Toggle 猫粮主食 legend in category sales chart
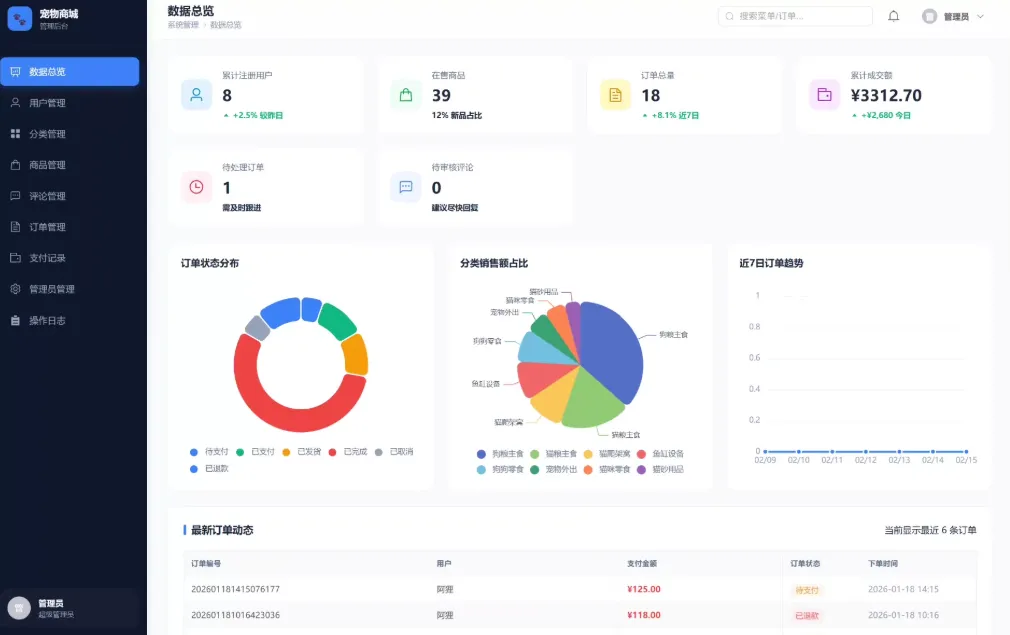This screenshot has width=1010, height=635. [554, 453]
